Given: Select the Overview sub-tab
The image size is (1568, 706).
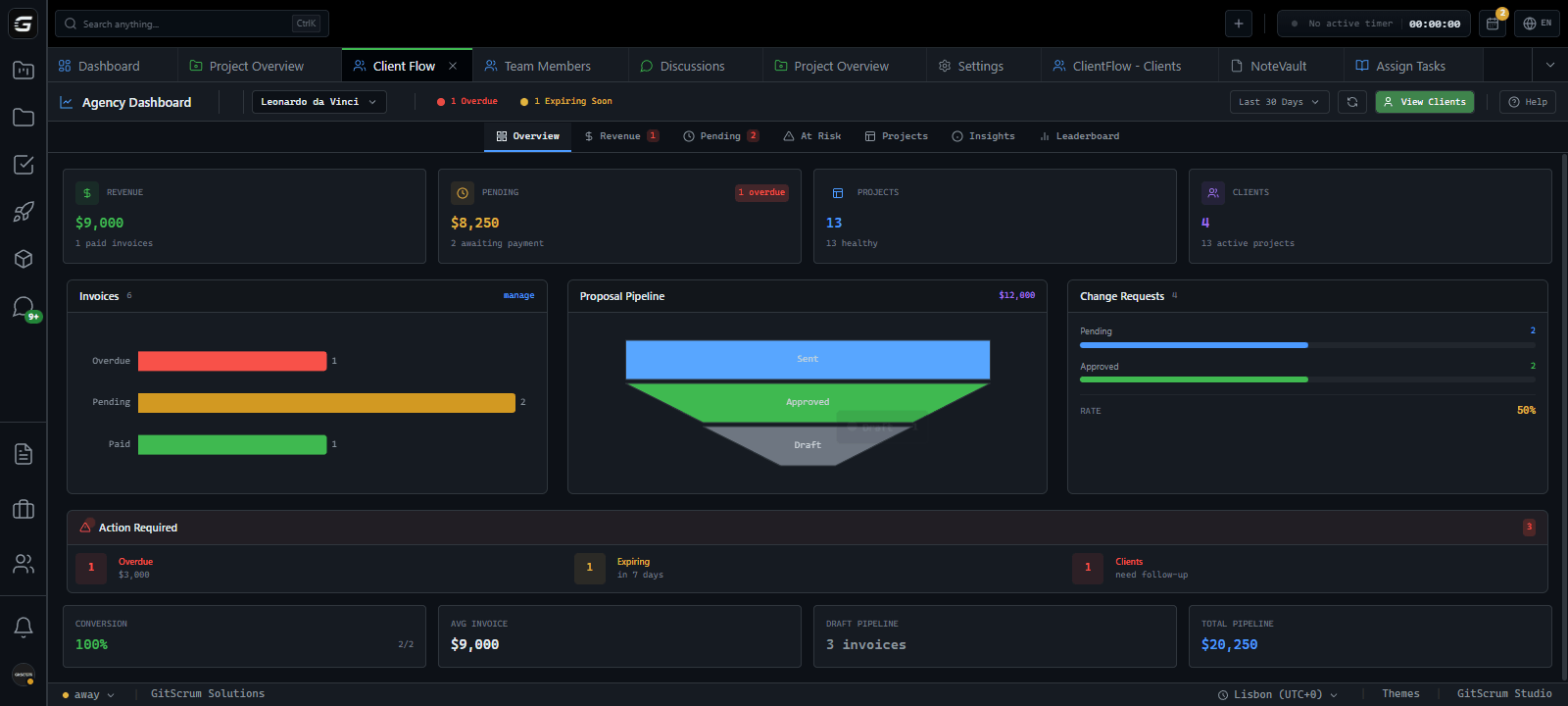Looking at the screenshot, I should pyautogui.click(x=528, y=136).
